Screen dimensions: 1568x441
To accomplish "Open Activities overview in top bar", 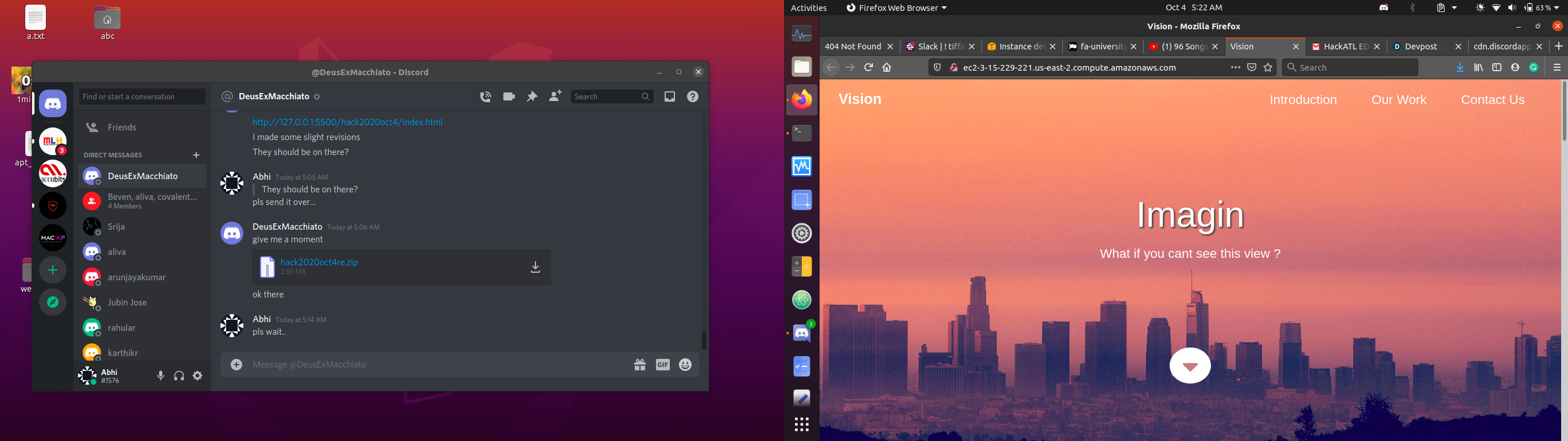I will 808,8.
